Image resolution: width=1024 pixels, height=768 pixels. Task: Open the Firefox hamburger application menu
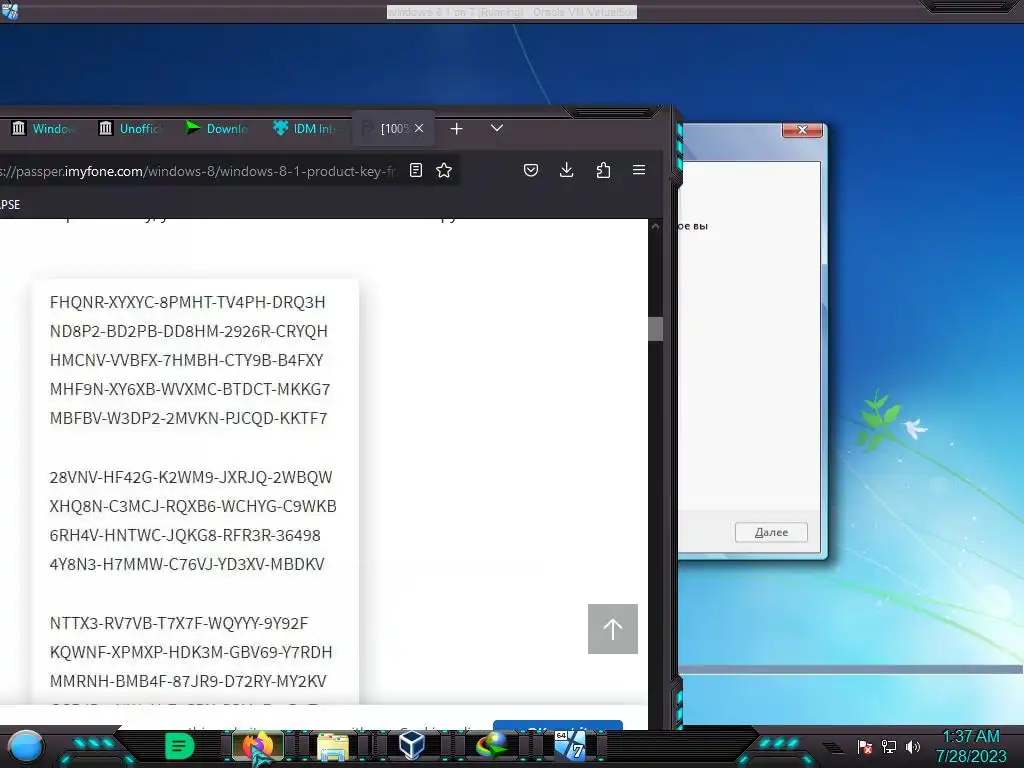pyautogui.click(x=639, y=170)
